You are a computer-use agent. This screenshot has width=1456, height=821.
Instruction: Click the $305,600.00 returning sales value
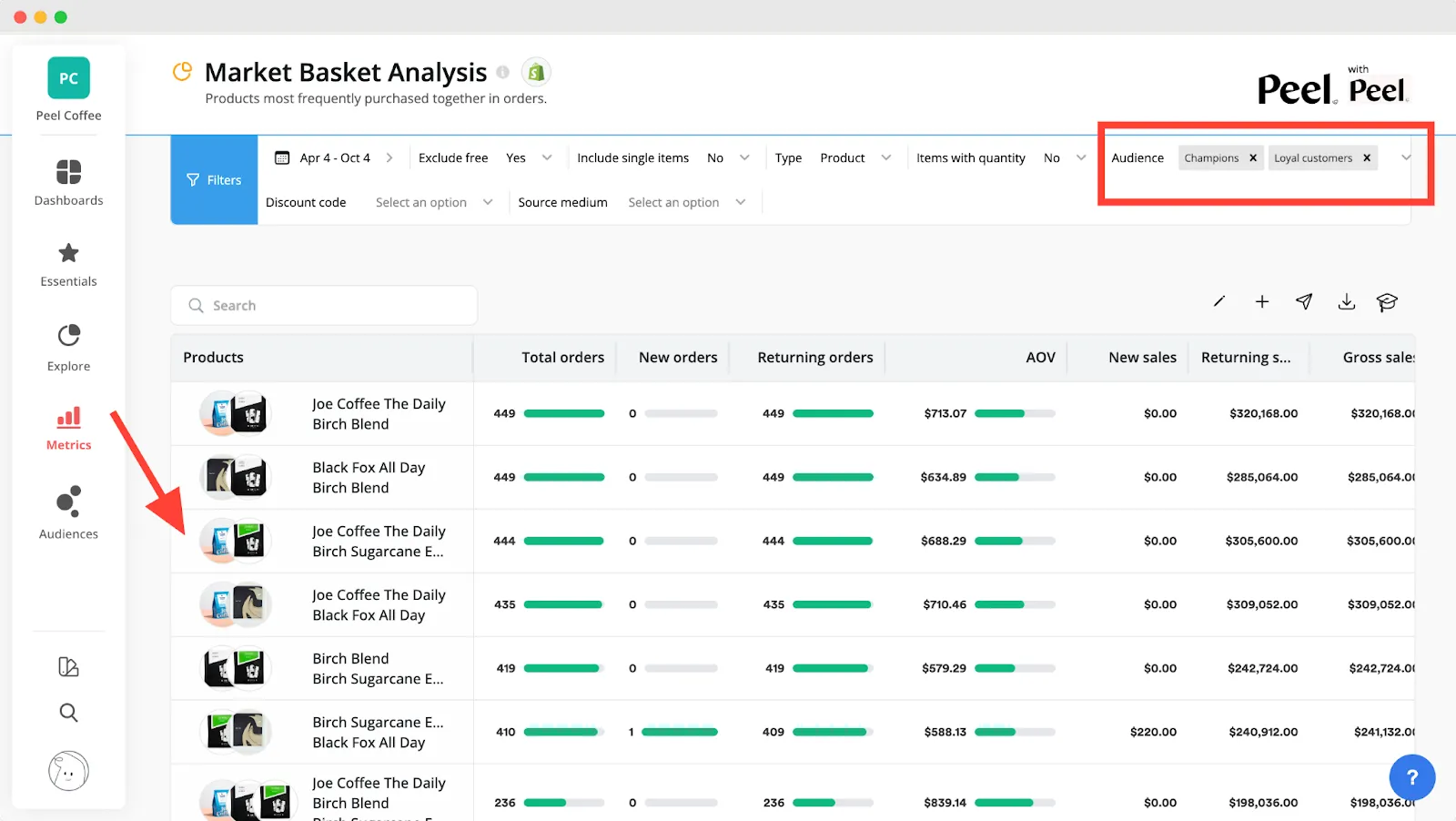tap(1261, 541)
